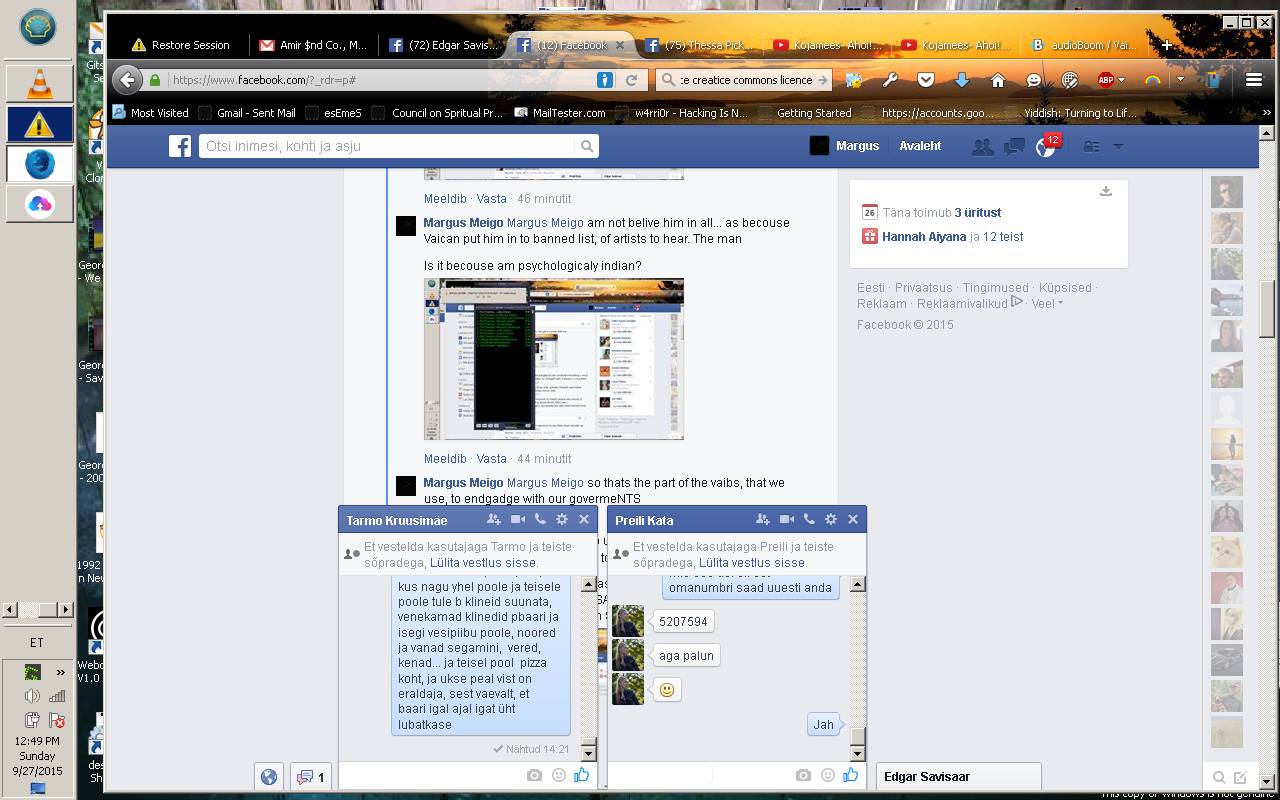Click the 12:49 PM clock
The height and width of the screenshot is (800, 1280).
tap(37, 741)
